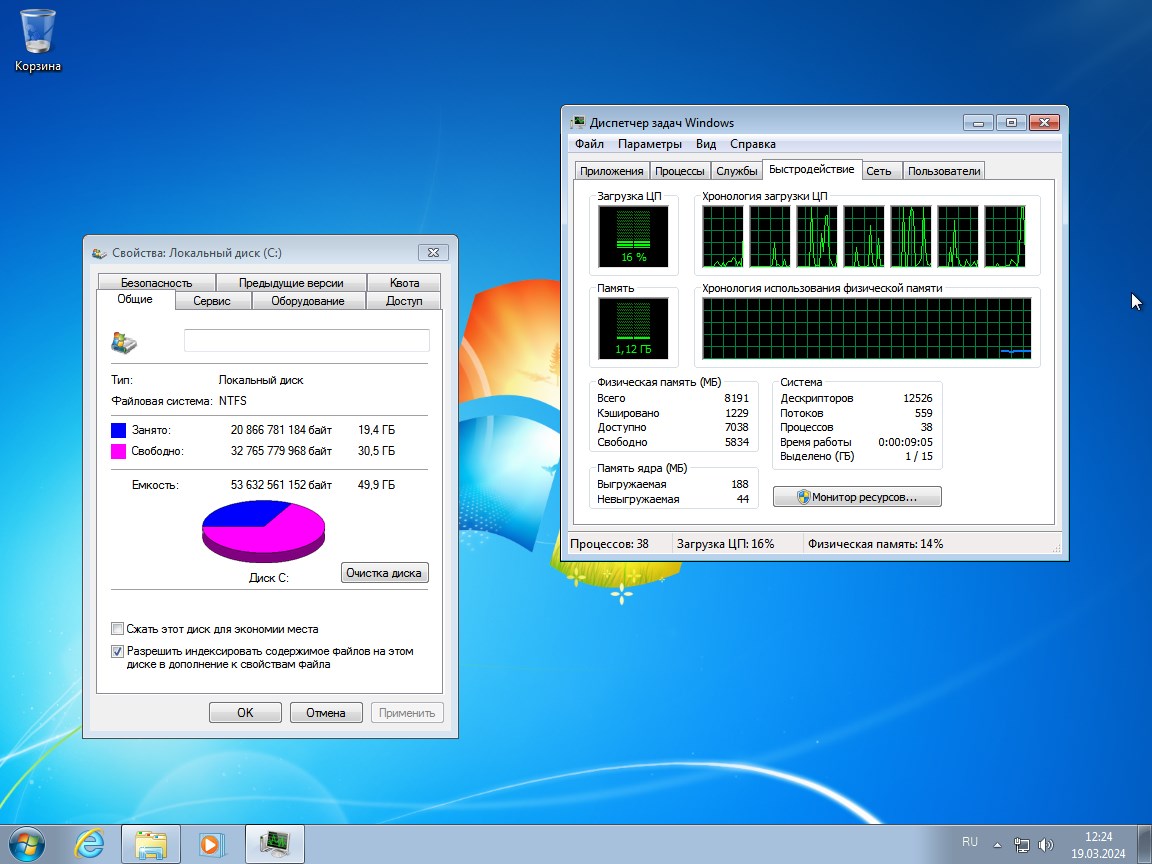
Task: Click the network tray icon
Action: (1021, 844)
